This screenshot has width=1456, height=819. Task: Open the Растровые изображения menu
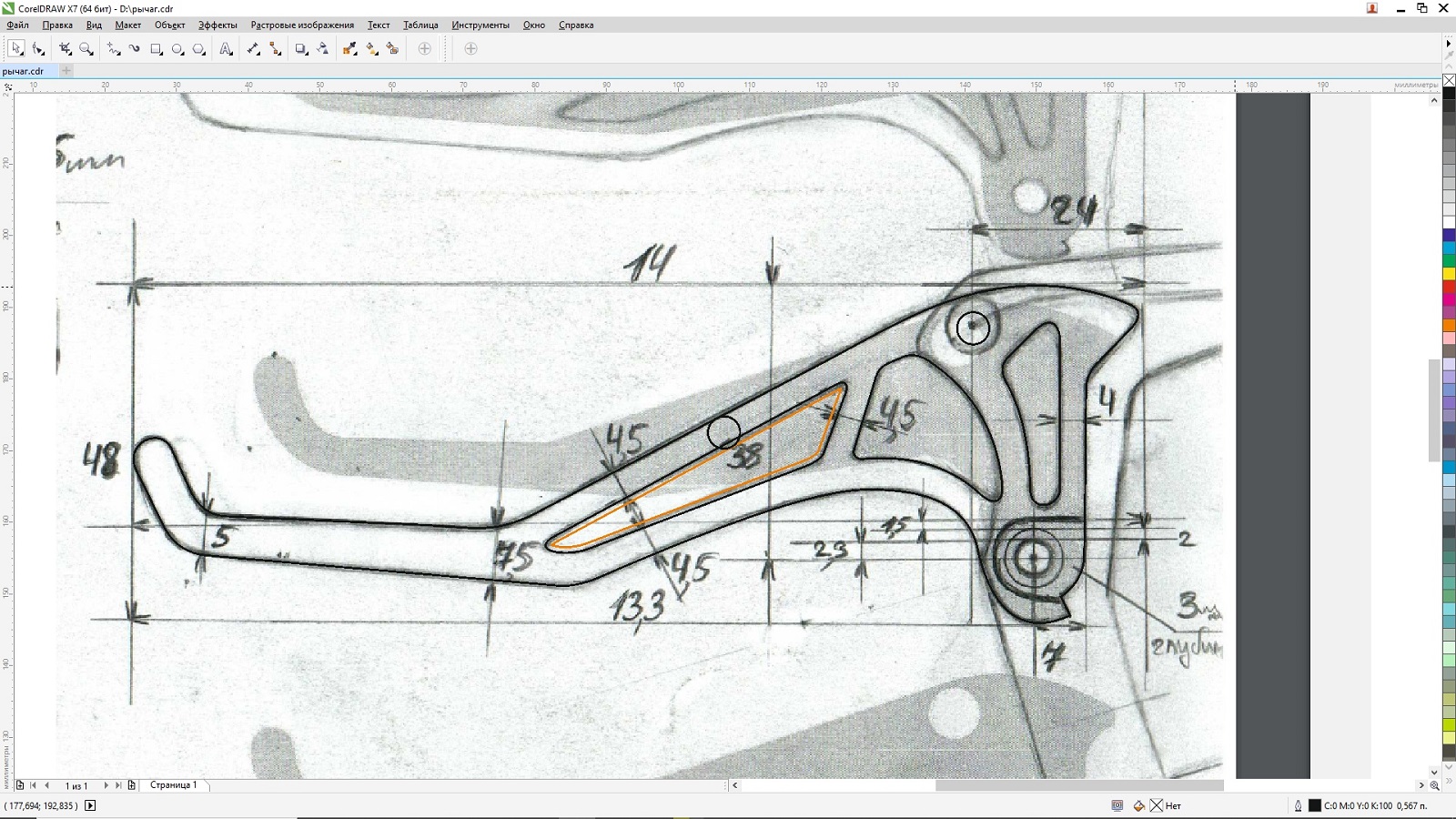[302, 25]
